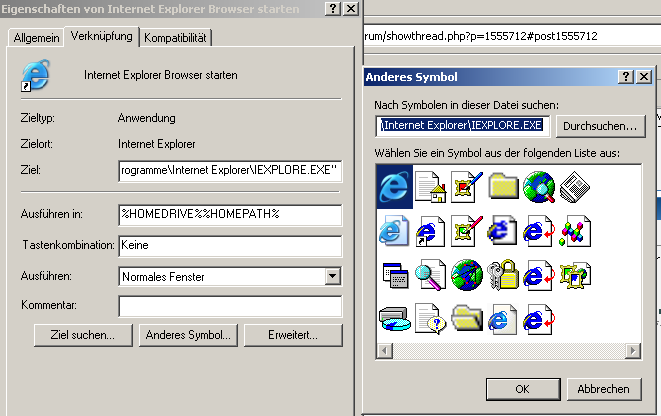The image size is (661, 416).
Task: Click the 'Internet Explorer' Zielort value
Action: tap(157, 144)
